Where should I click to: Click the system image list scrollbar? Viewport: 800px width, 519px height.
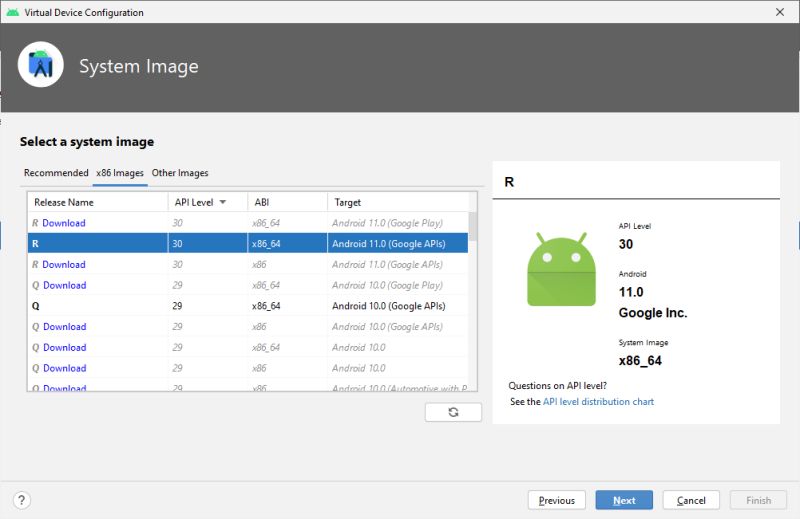(x=472, y=227)
